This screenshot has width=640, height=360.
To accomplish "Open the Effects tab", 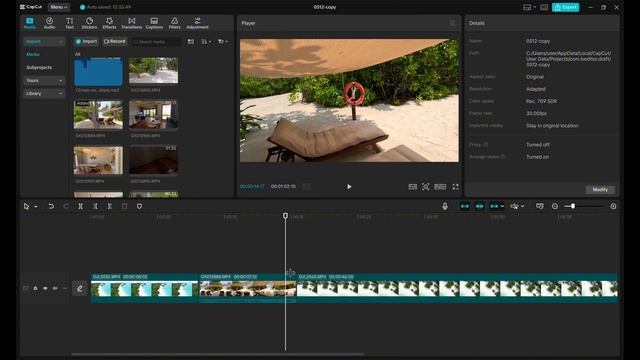I will pyautogui.click(x=109, y=23).
